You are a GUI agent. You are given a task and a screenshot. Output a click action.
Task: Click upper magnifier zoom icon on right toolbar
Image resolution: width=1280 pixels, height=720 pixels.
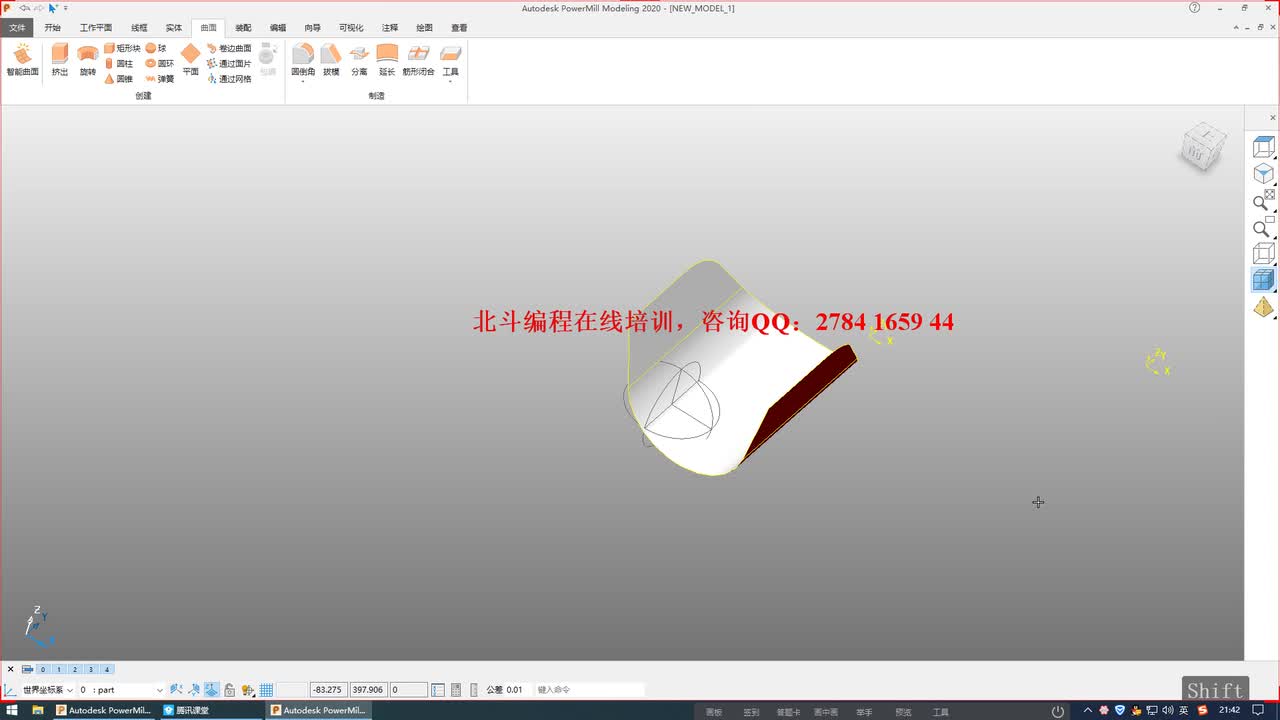tap(1264, 200)
